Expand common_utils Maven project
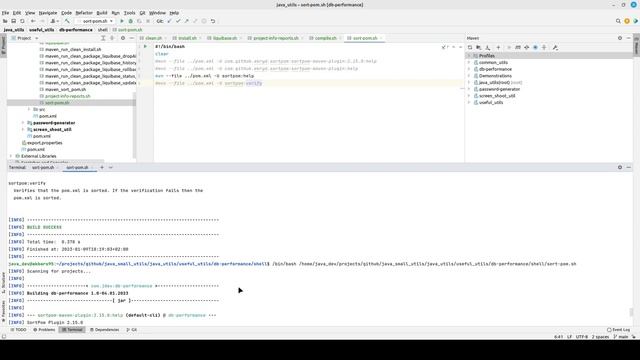This screenshot has width=640, height=360. pos(469,62)
